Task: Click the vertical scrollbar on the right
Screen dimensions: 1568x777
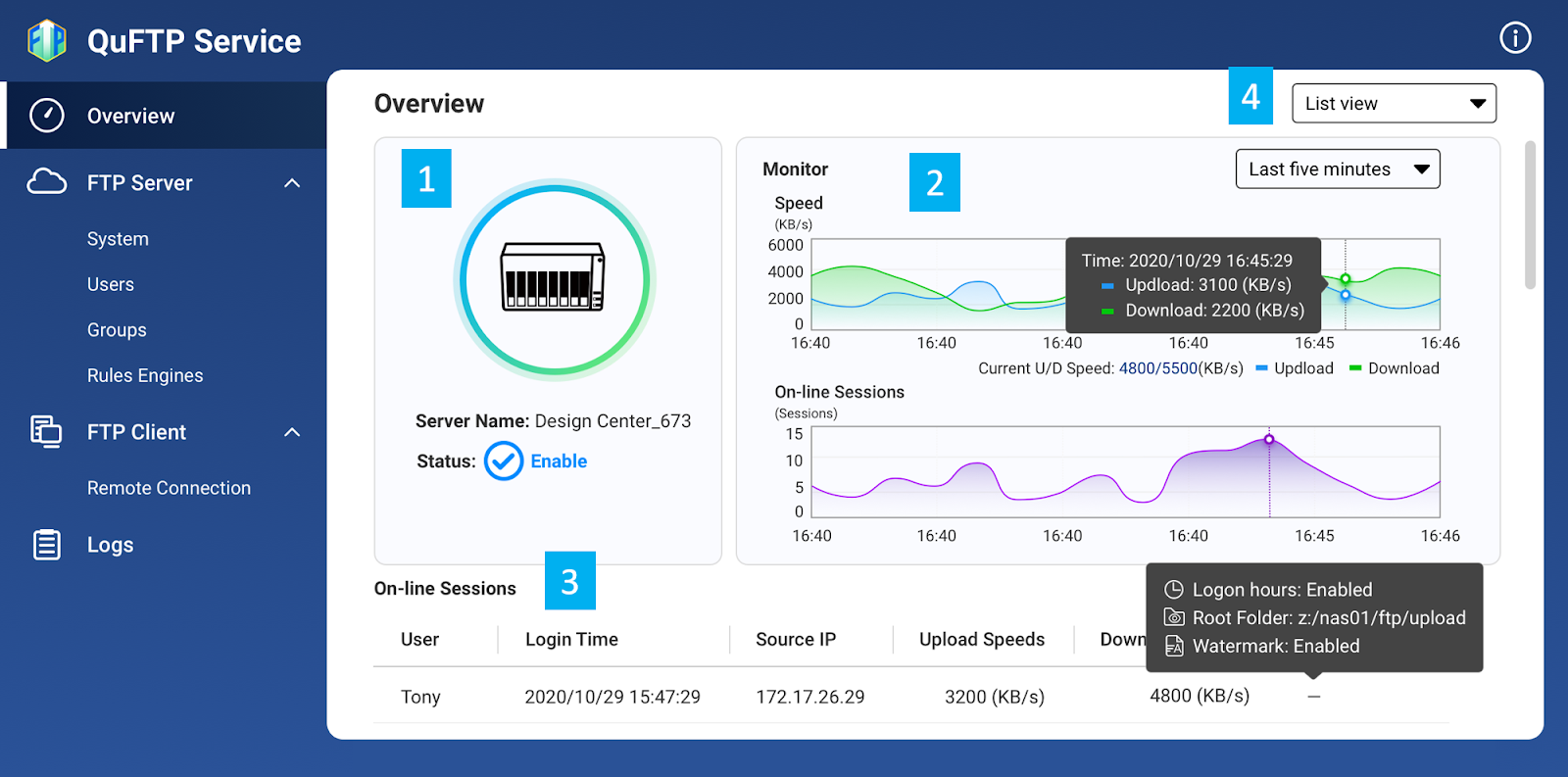Action: [1530, 216]
